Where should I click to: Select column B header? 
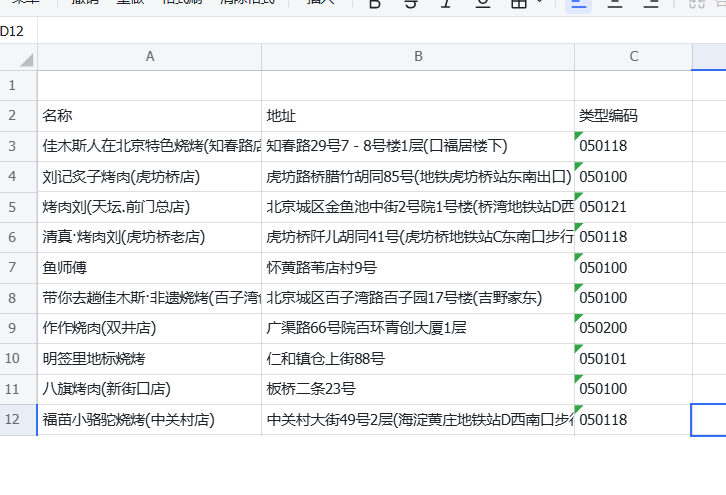(x=418, y=57)
